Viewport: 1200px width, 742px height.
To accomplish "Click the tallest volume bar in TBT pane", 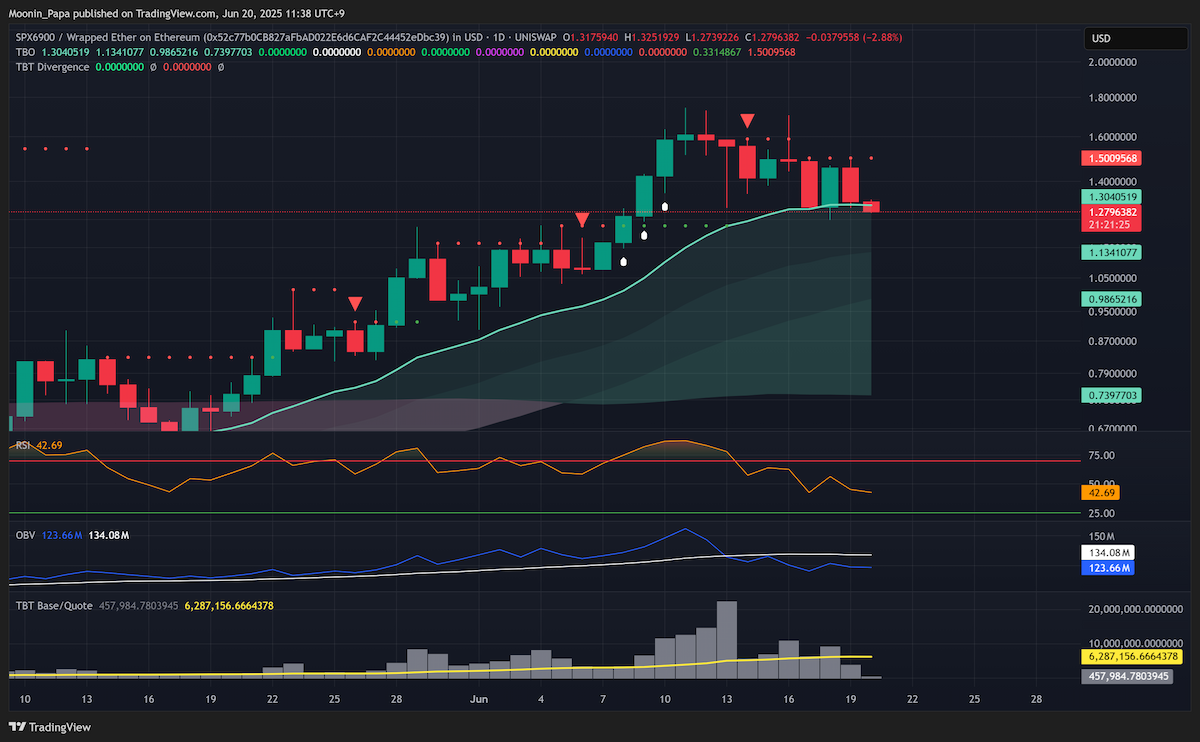I will coord(727,640).
